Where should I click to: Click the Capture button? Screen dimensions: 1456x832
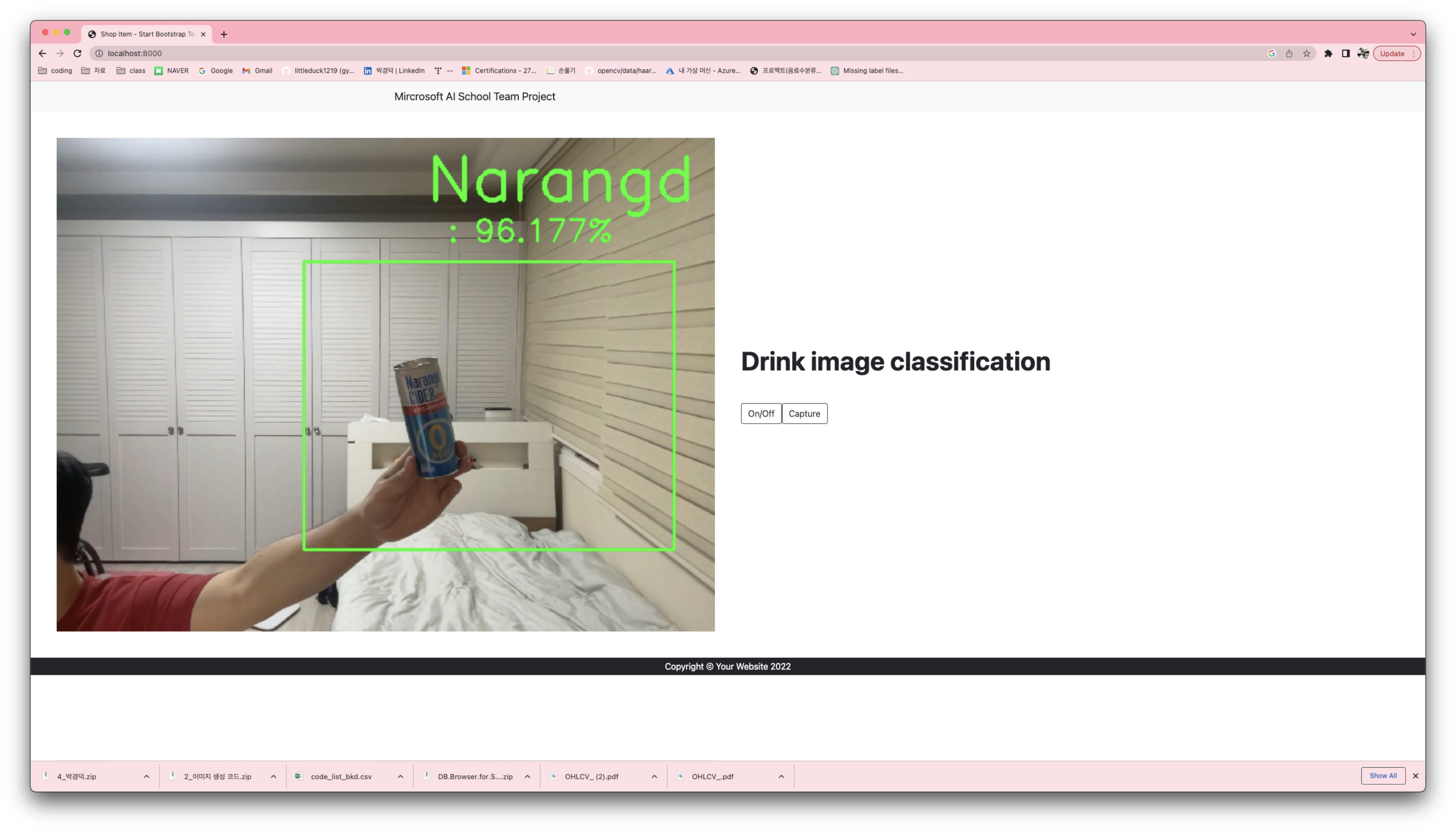click(804, 413)
